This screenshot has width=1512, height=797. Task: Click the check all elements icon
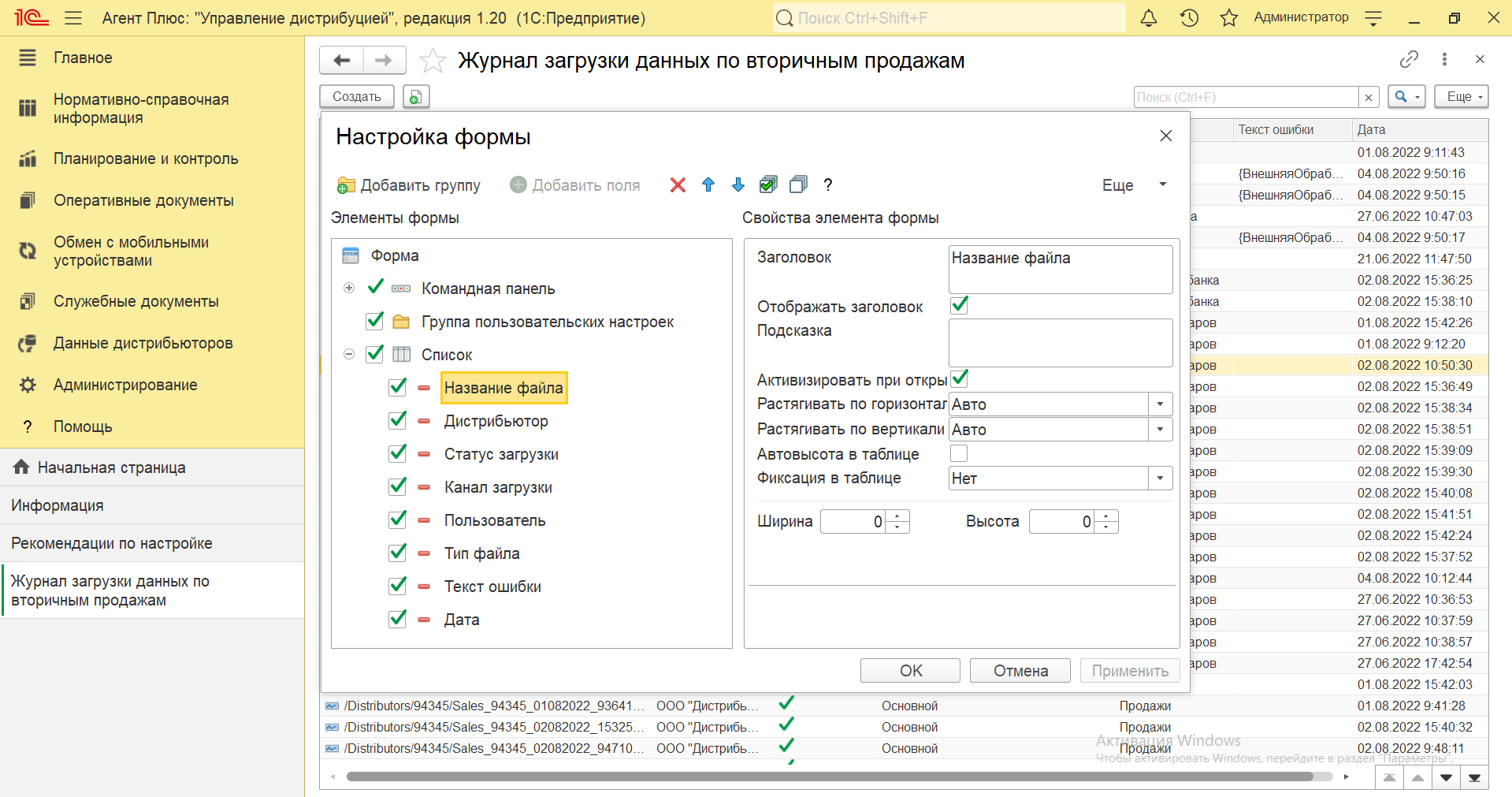point(768,184)
